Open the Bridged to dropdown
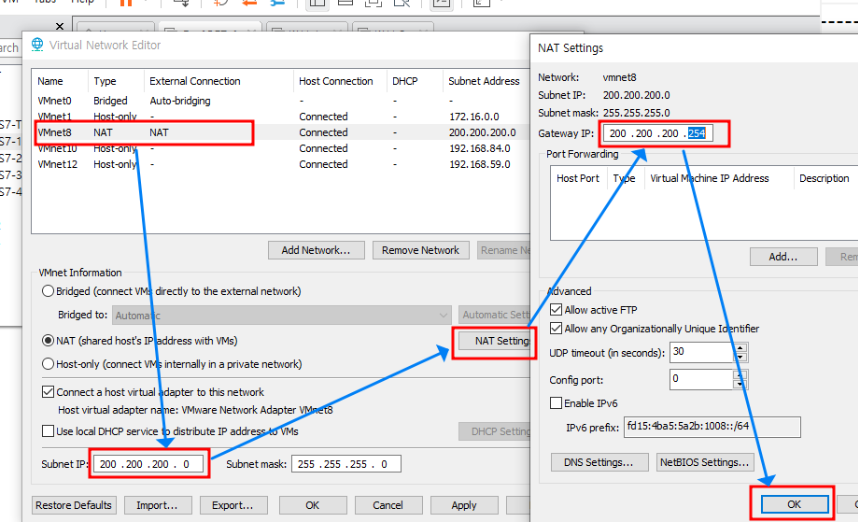This screenshot has height=522, width=858. point(282,315)
